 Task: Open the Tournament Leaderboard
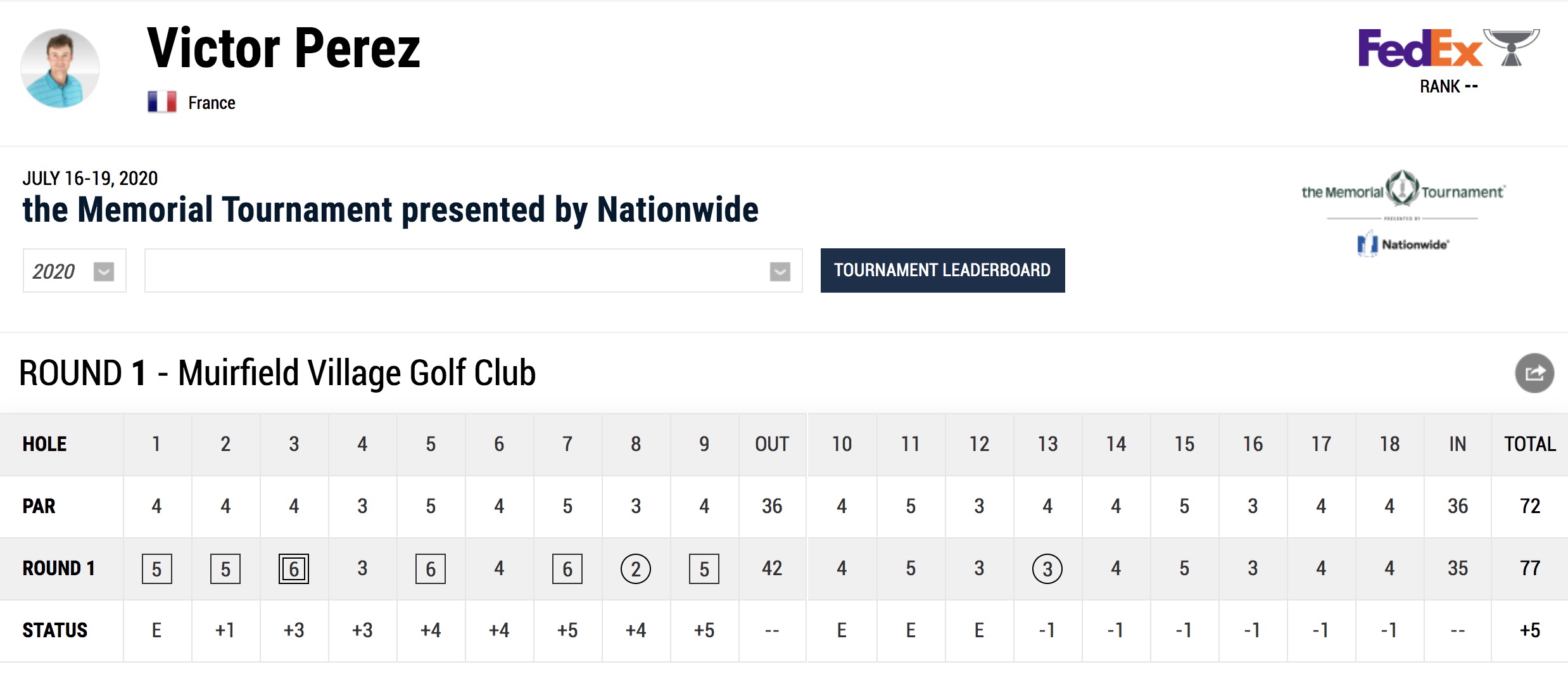(942, 270)
